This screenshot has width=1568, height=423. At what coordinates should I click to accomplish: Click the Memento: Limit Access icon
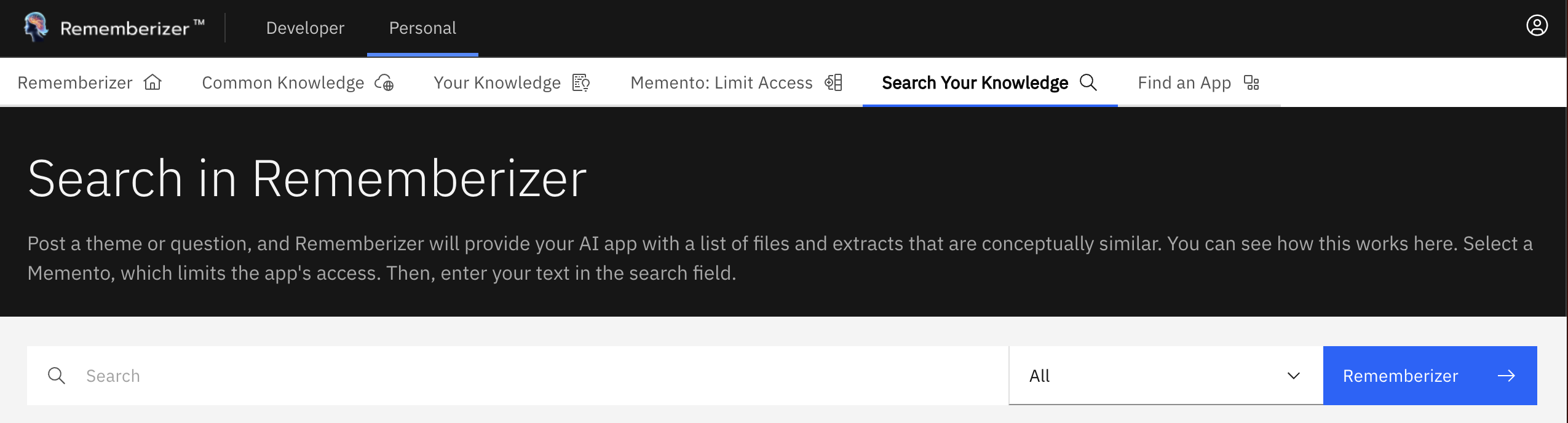click(833, 82)
